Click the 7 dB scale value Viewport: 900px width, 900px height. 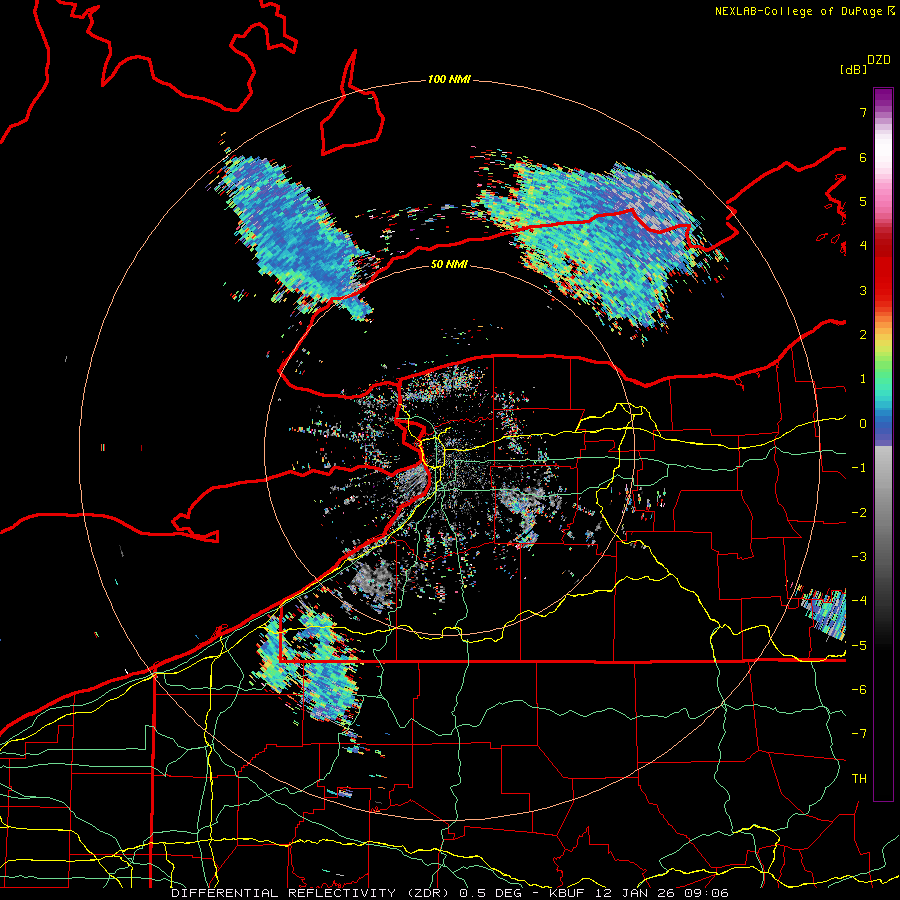point(863,112)
